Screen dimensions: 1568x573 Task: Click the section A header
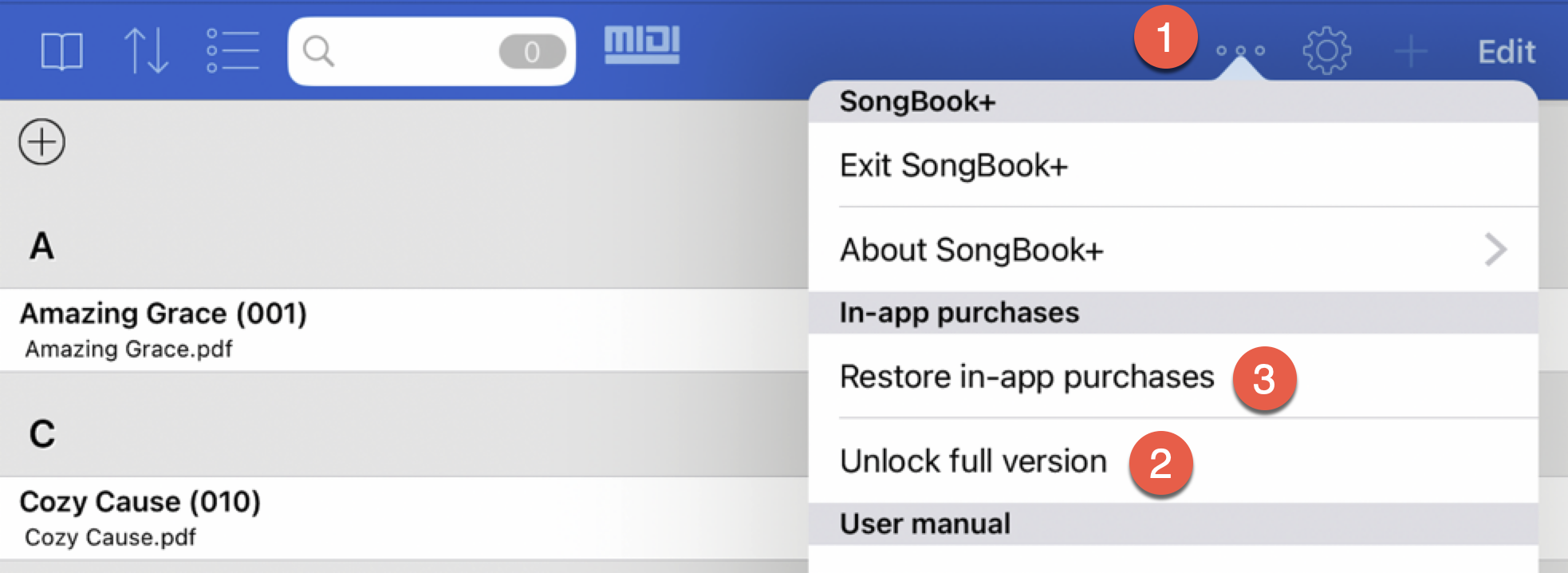(42, 246)
